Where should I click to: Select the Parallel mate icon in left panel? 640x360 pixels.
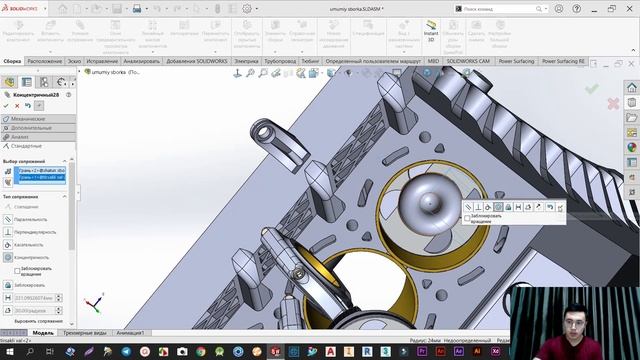8,220
